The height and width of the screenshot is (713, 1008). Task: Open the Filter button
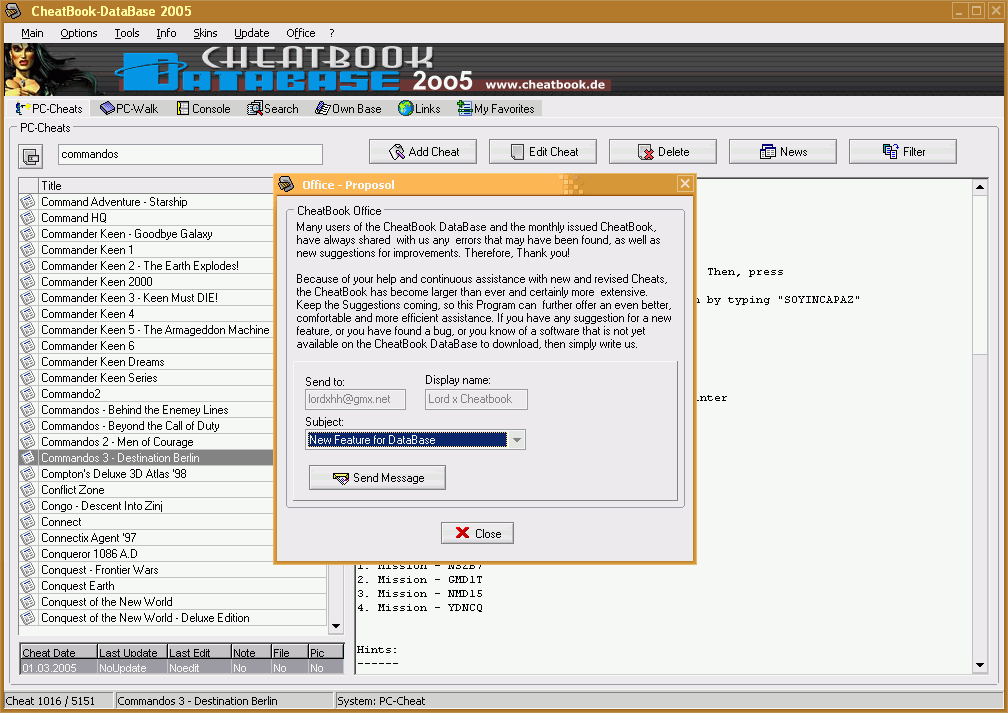click(x=902, y=152)
